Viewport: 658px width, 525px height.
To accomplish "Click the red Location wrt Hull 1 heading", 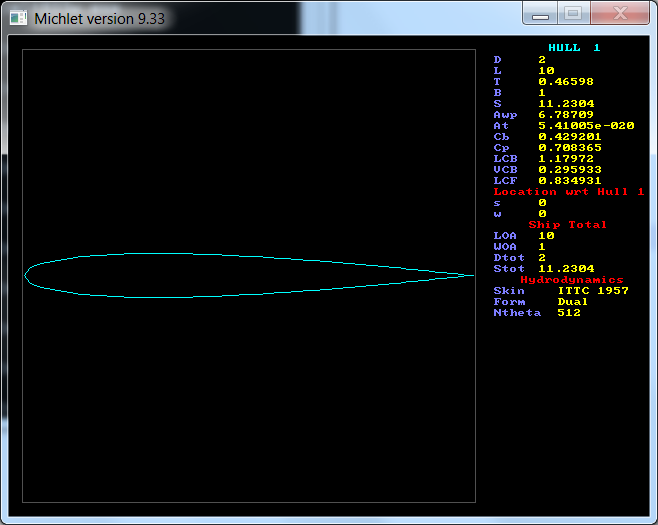I will (569, 191).
